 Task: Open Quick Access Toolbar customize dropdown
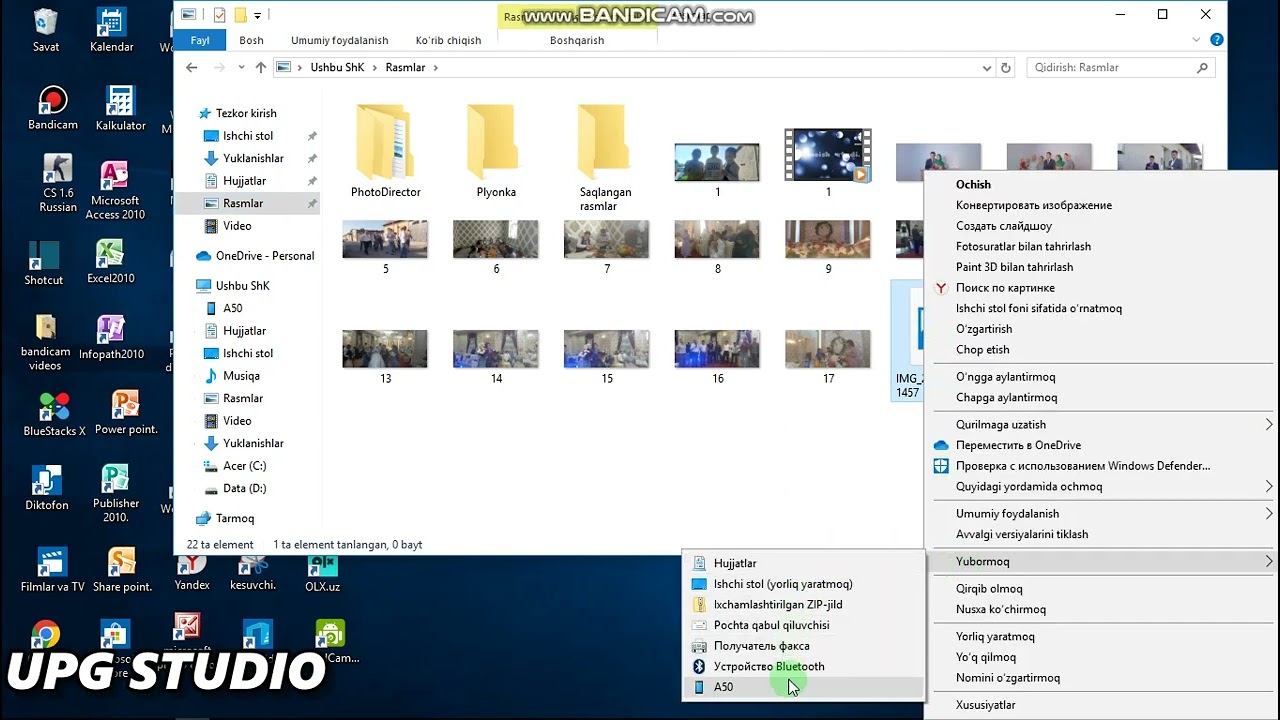(258, 15)
